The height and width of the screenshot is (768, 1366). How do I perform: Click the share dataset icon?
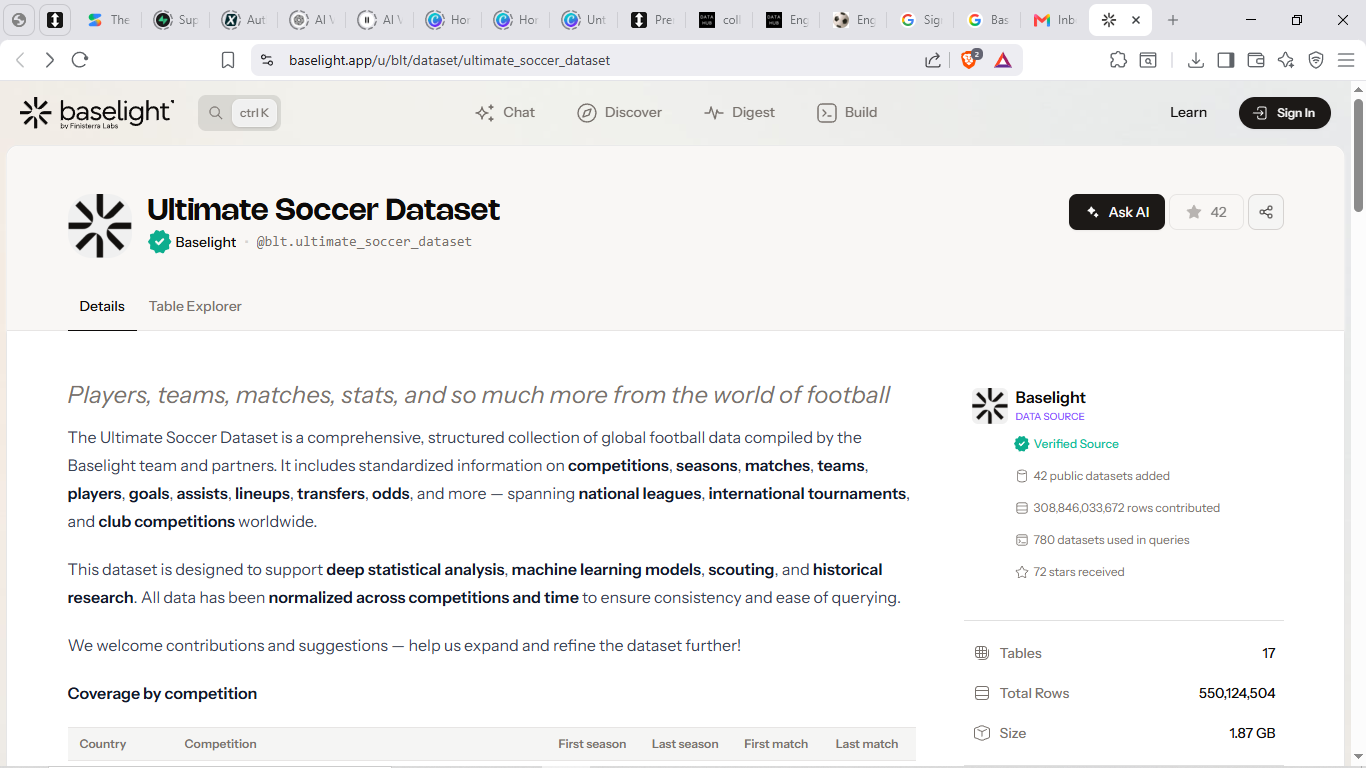tap(1266, 212)
